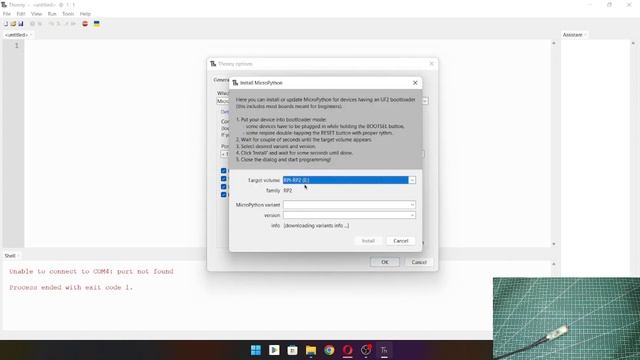Open Google Chrome from the taskbar
Image resolution: width=640 pixels, height=360 pixels.
(x=329, y=350)
